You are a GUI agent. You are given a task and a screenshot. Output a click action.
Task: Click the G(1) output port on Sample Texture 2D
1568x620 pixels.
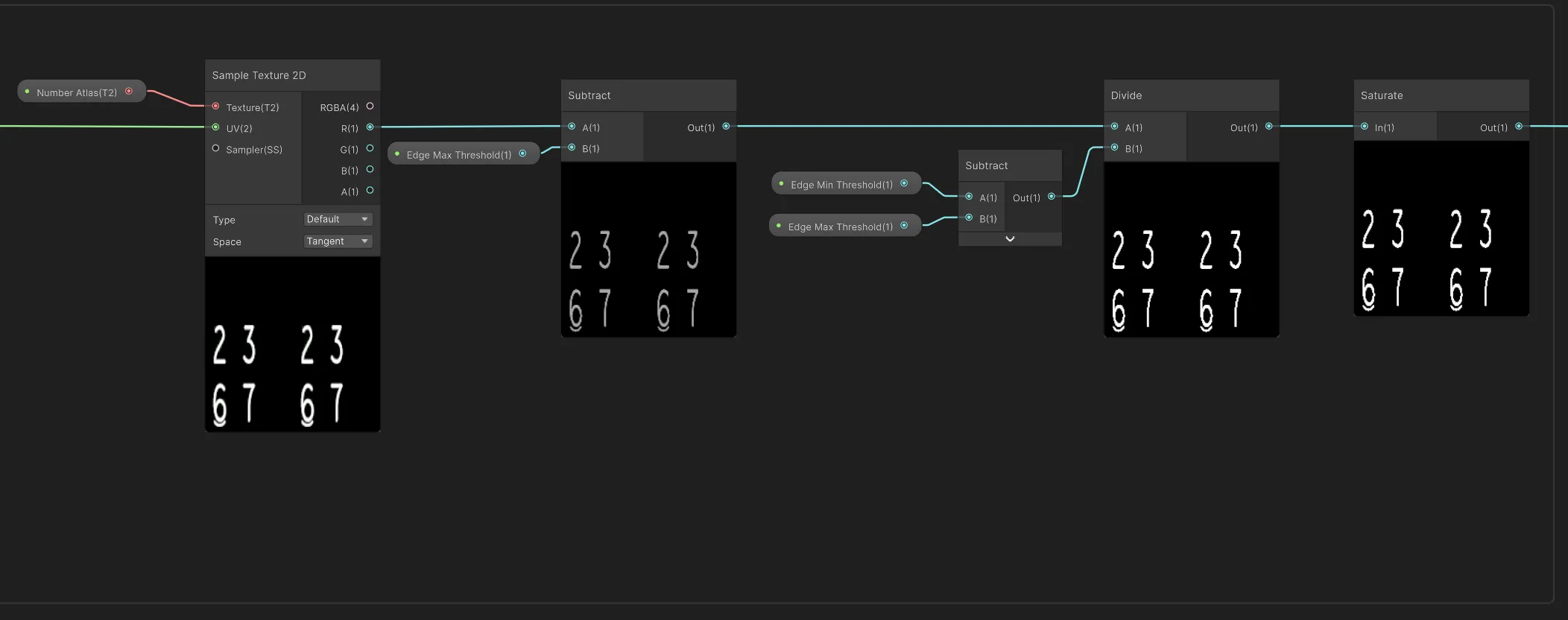(x=370, y=148)
